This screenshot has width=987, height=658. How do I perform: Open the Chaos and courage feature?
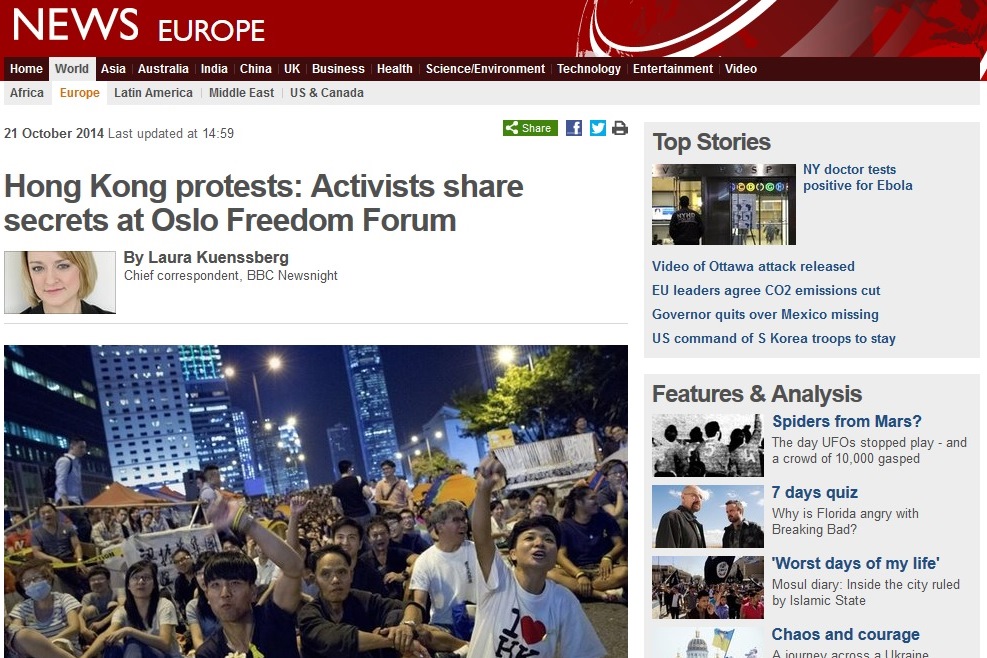pyautogui.click(x=845, y=635)
